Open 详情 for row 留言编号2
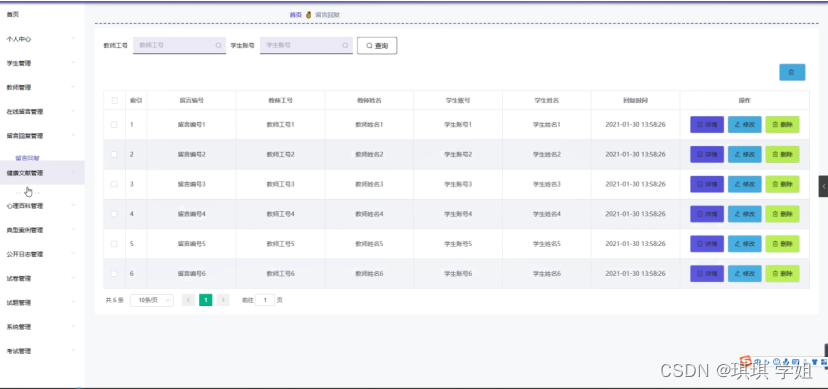 point(707,155)
